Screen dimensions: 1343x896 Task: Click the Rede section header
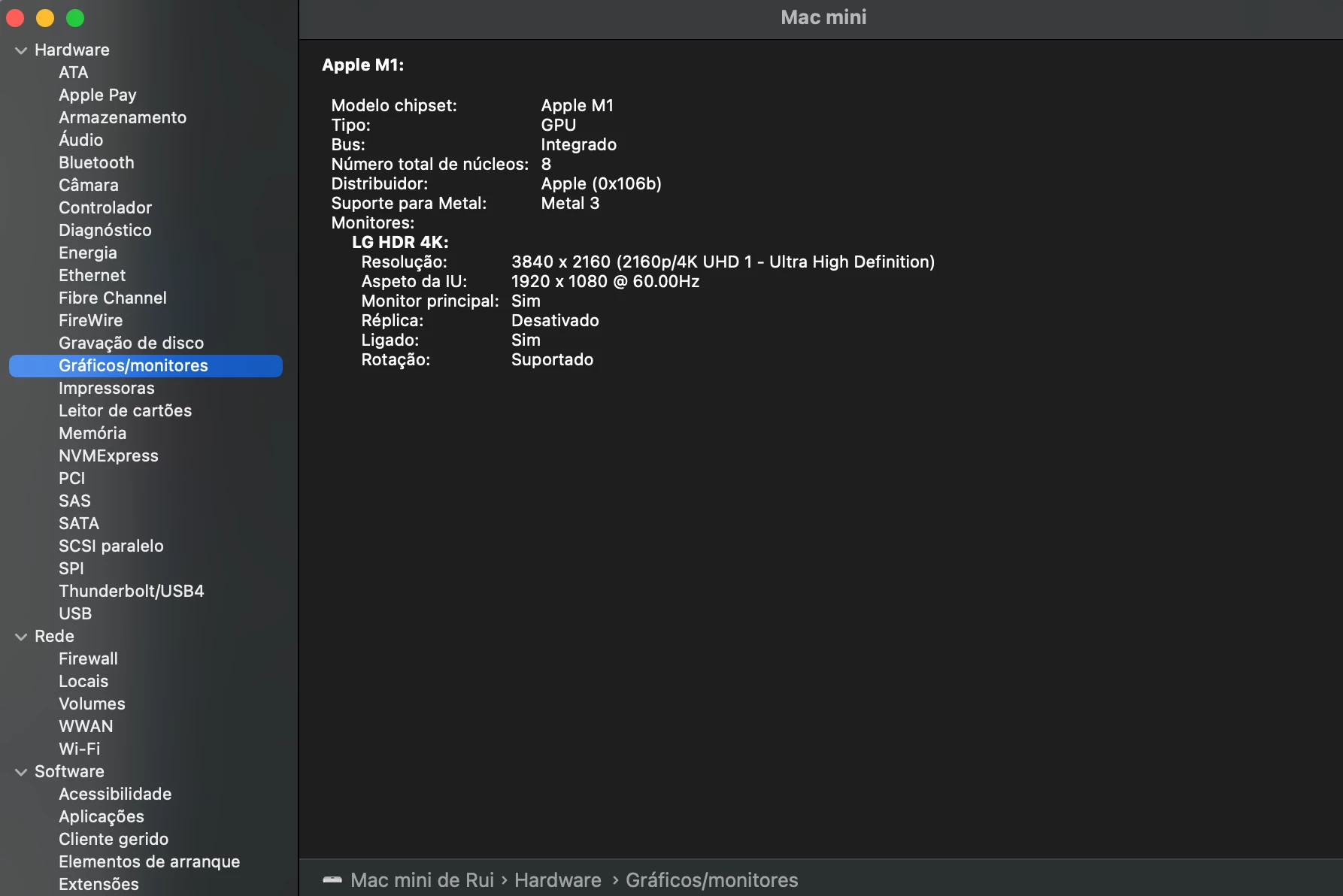pyautogui.click(x=54, y=637)
